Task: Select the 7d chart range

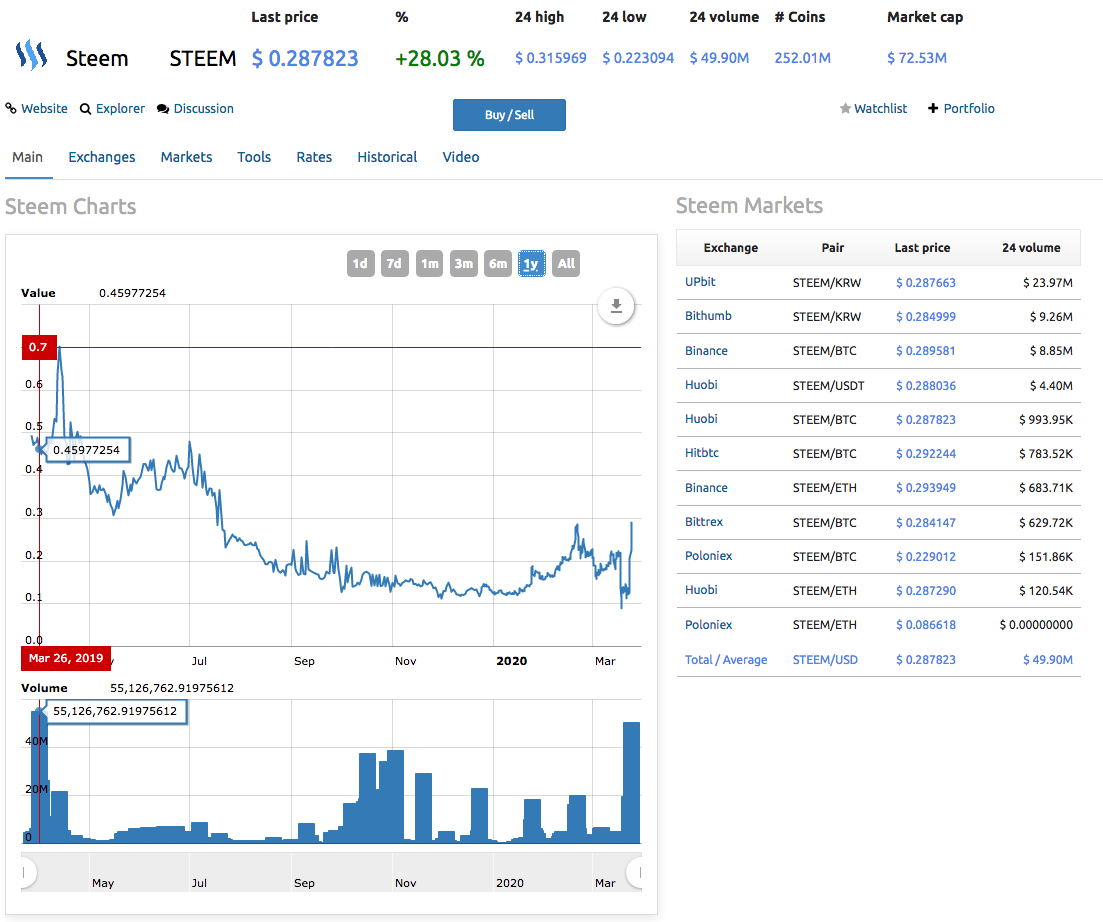Action: pos(395,264)
